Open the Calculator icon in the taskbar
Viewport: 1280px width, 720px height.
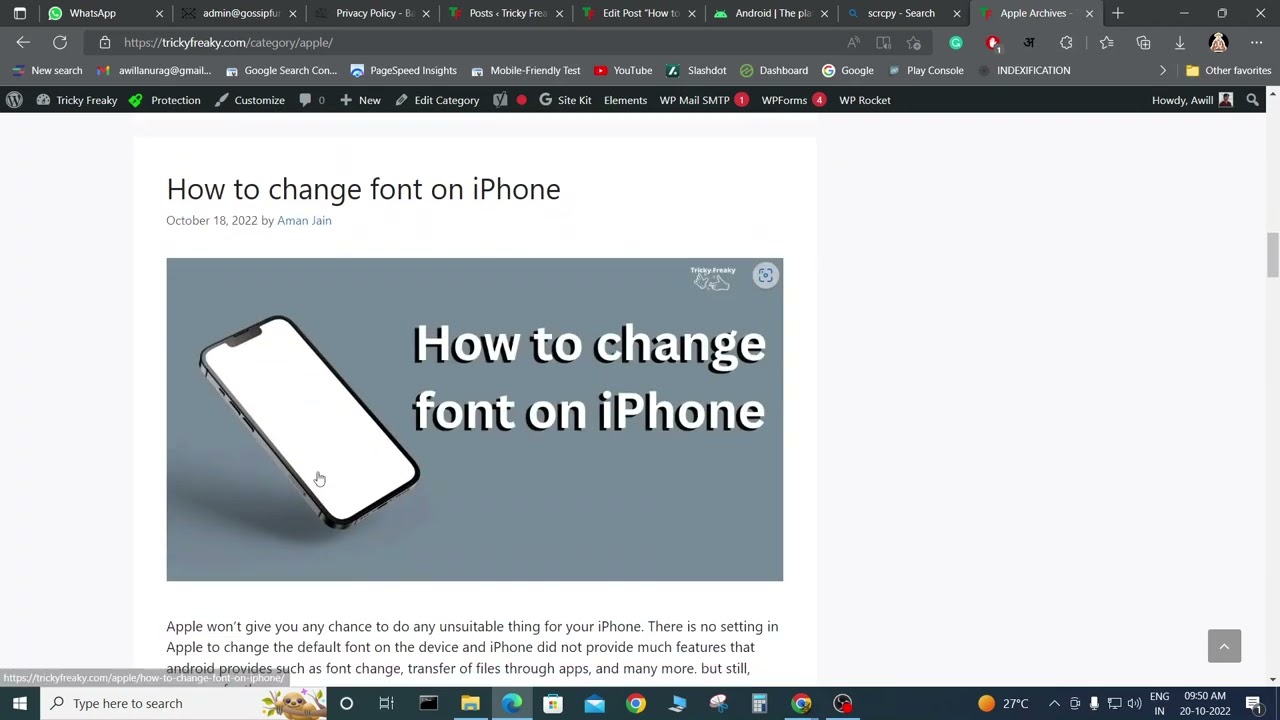click(x=759, y=703)
